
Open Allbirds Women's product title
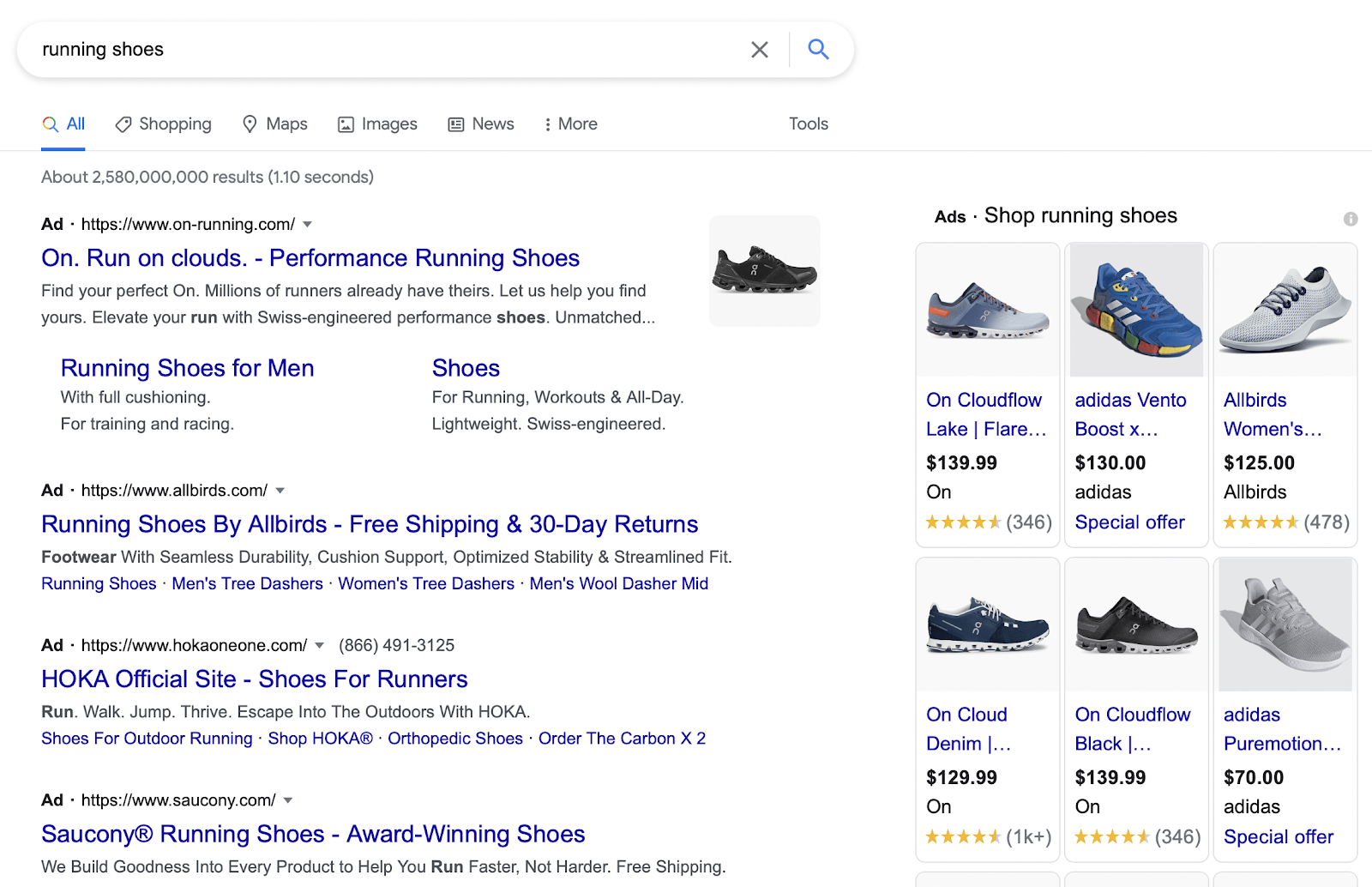click(1273, 415)
